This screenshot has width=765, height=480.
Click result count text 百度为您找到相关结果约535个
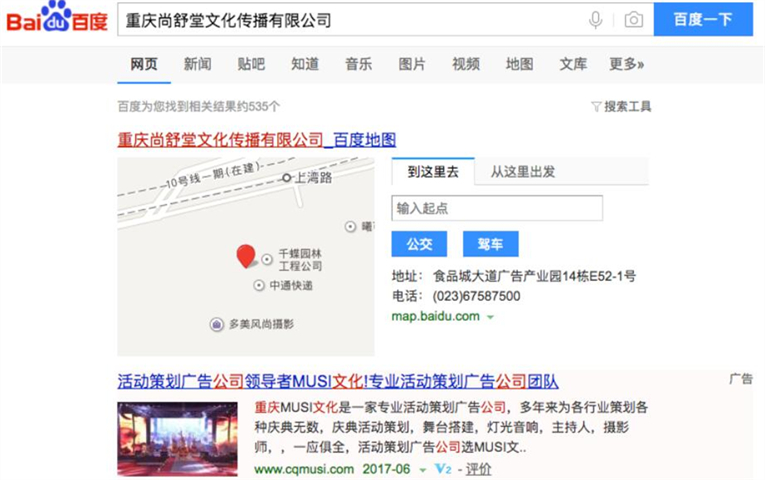199,106
